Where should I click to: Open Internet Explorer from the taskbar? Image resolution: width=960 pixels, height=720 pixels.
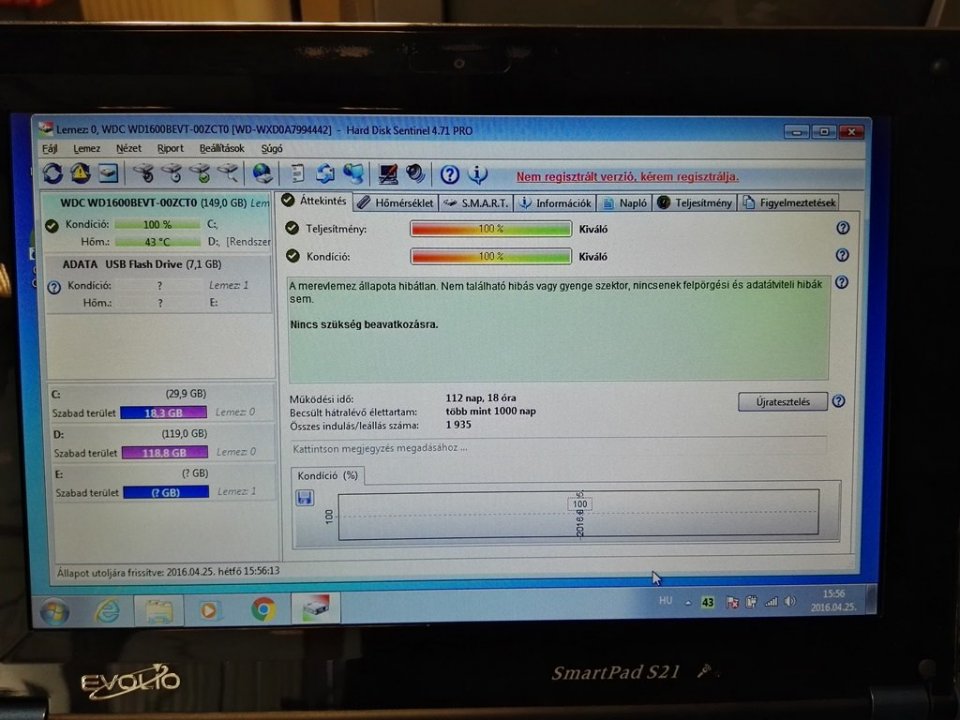coord(107,610)
